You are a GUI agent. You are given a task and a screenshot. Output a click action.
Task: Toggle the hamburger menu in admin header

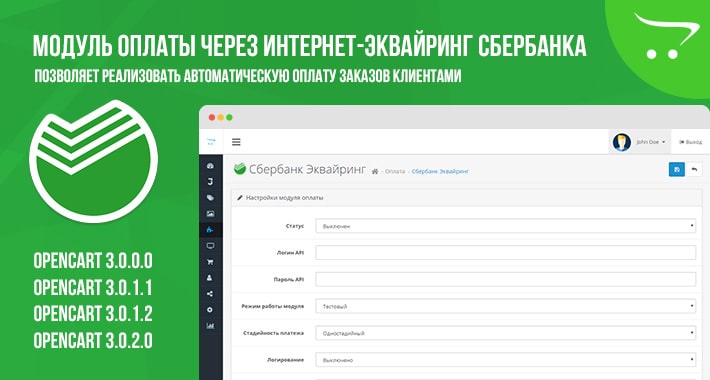(236, 142)
